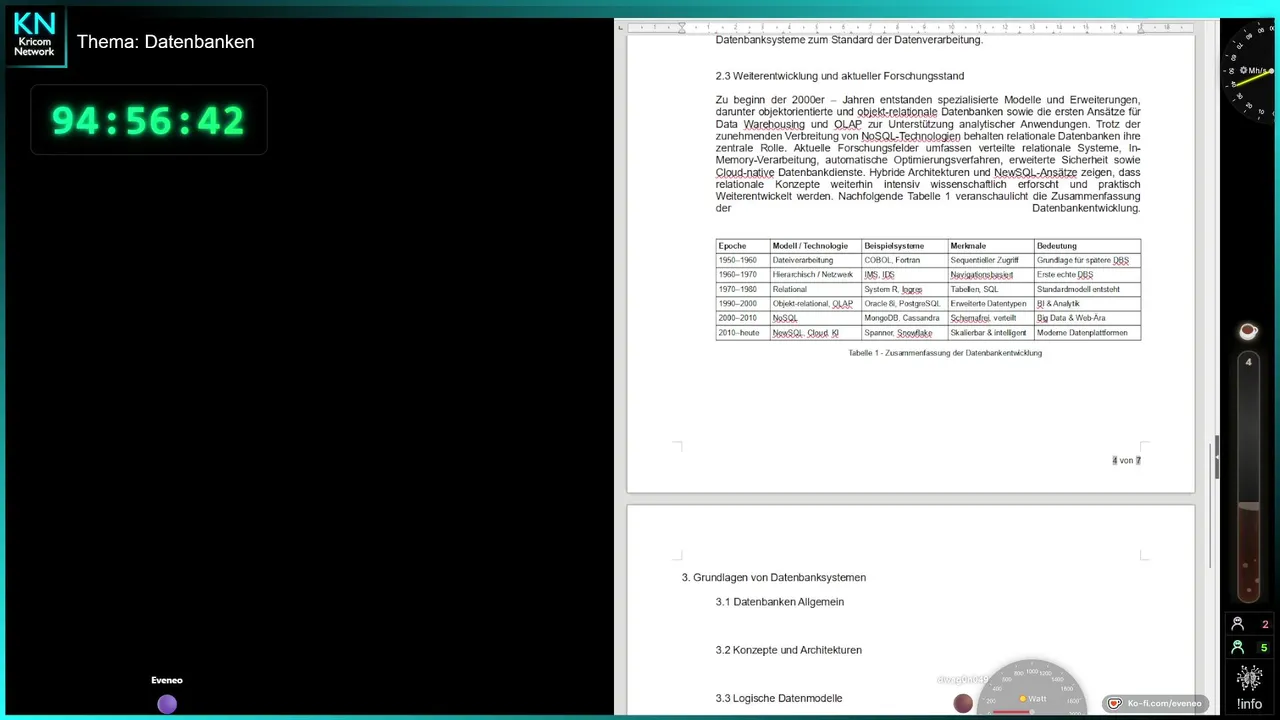Click table cell 'System R, Ingres'
The height and width of the screenshot is (720, 1280).
pyautogui.click(x=905, y=289)
